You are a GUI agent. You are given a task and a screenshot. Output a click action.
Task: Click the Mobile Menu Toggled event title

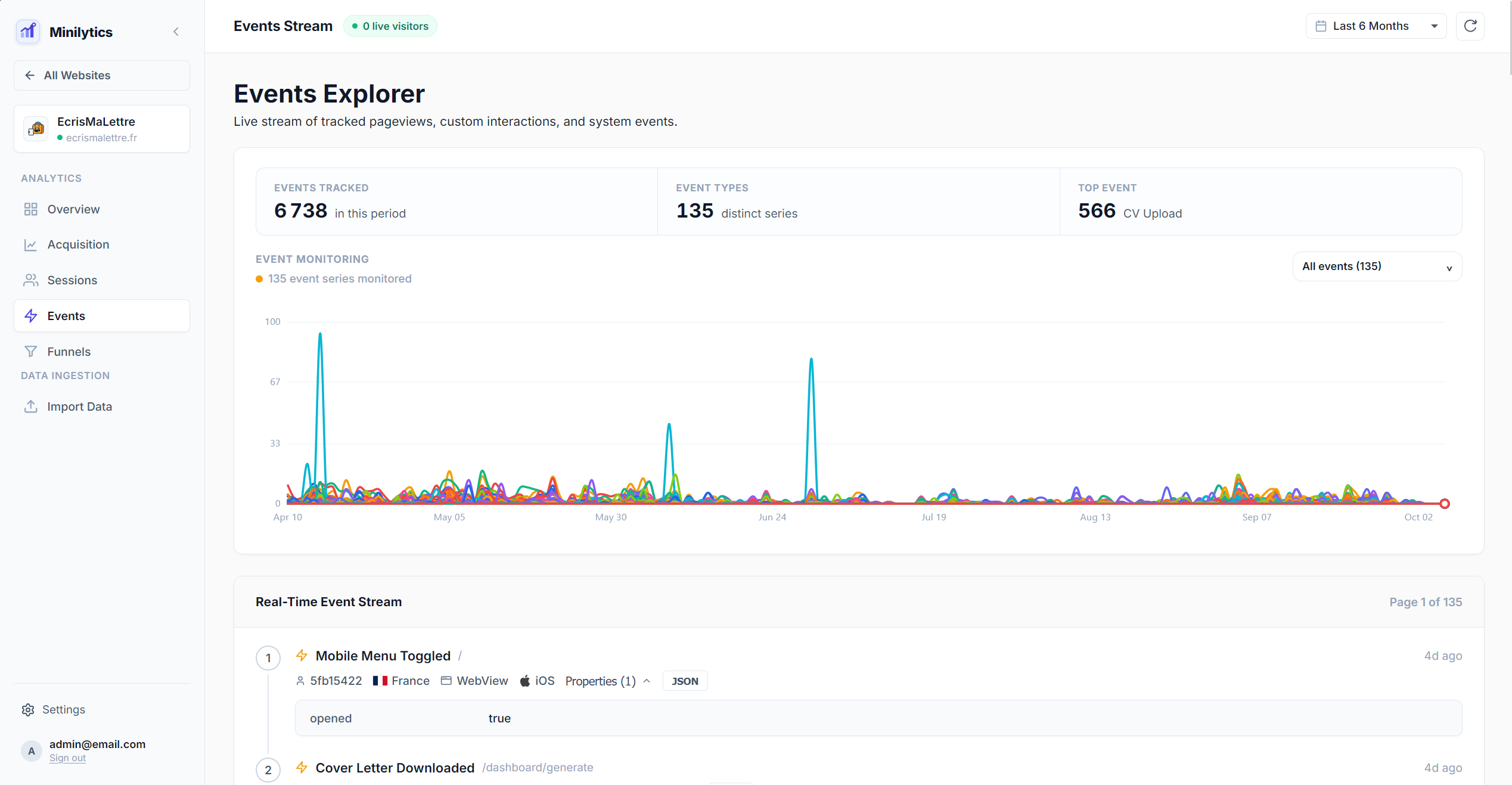coord(383,656)
